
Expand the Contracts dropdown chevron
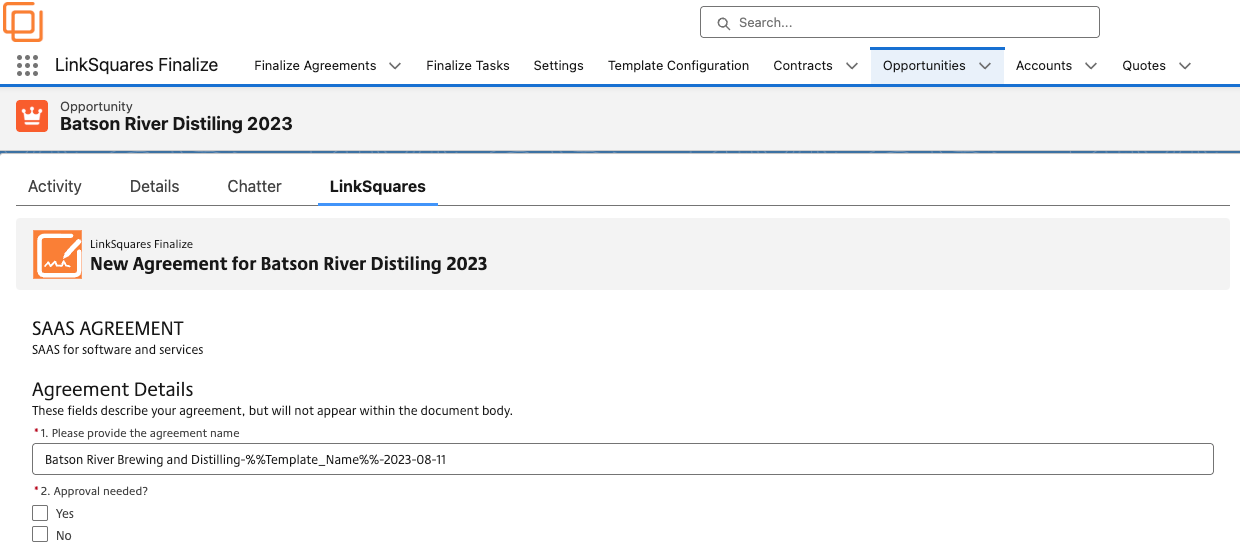pyautogui.click(x=852, y=66)
